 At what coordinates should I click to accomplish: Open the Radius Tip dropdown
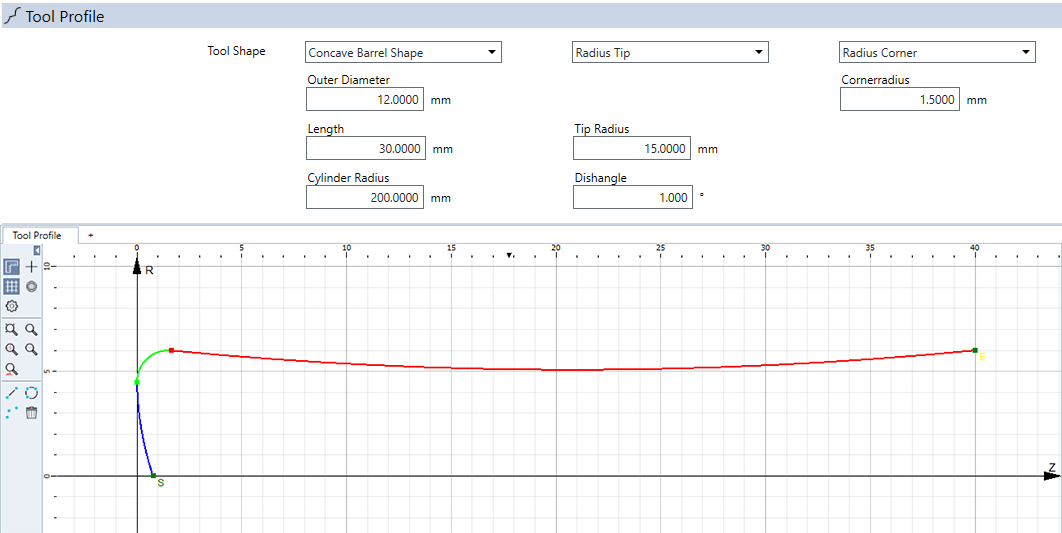coord(670,53)
